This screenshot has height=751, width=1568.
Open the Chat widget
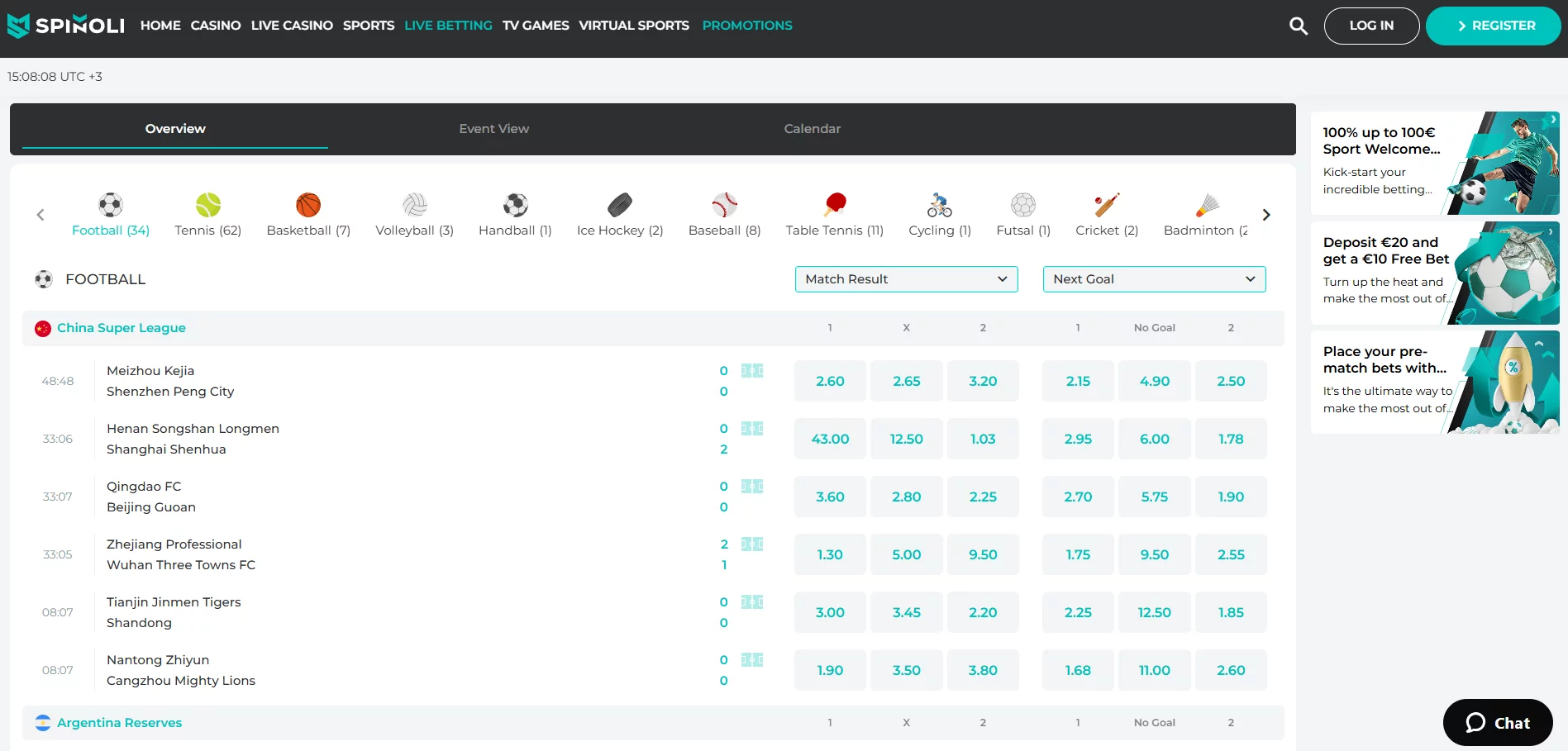[1498, 723]
